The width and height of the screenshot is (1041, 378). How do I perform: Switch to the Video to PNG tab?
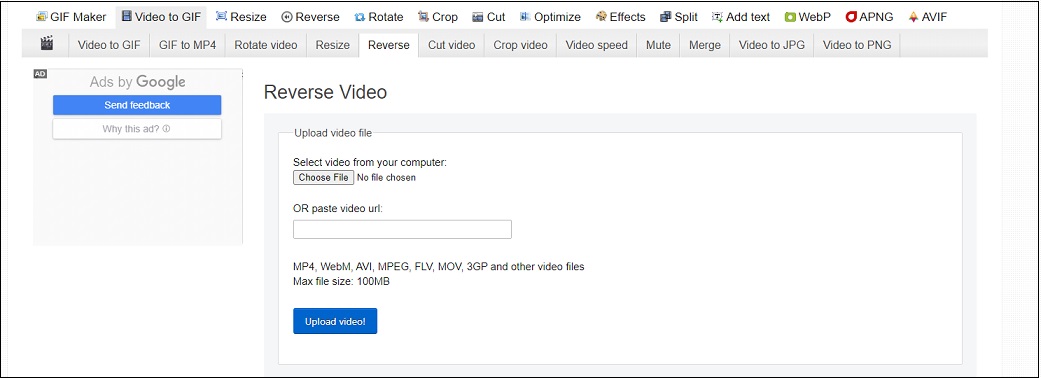click(857, 45)
